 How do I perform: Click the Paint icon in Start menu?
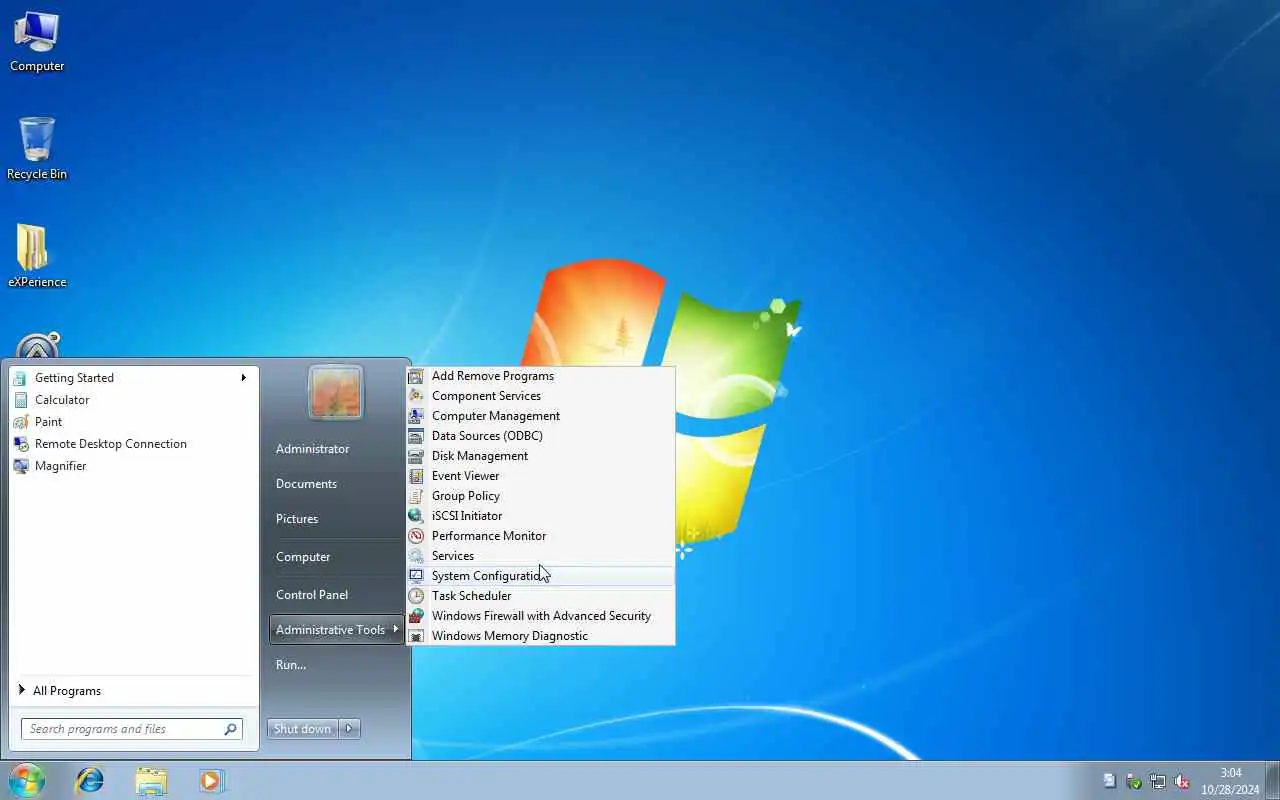pyautogui.click(x=20, y=422)
